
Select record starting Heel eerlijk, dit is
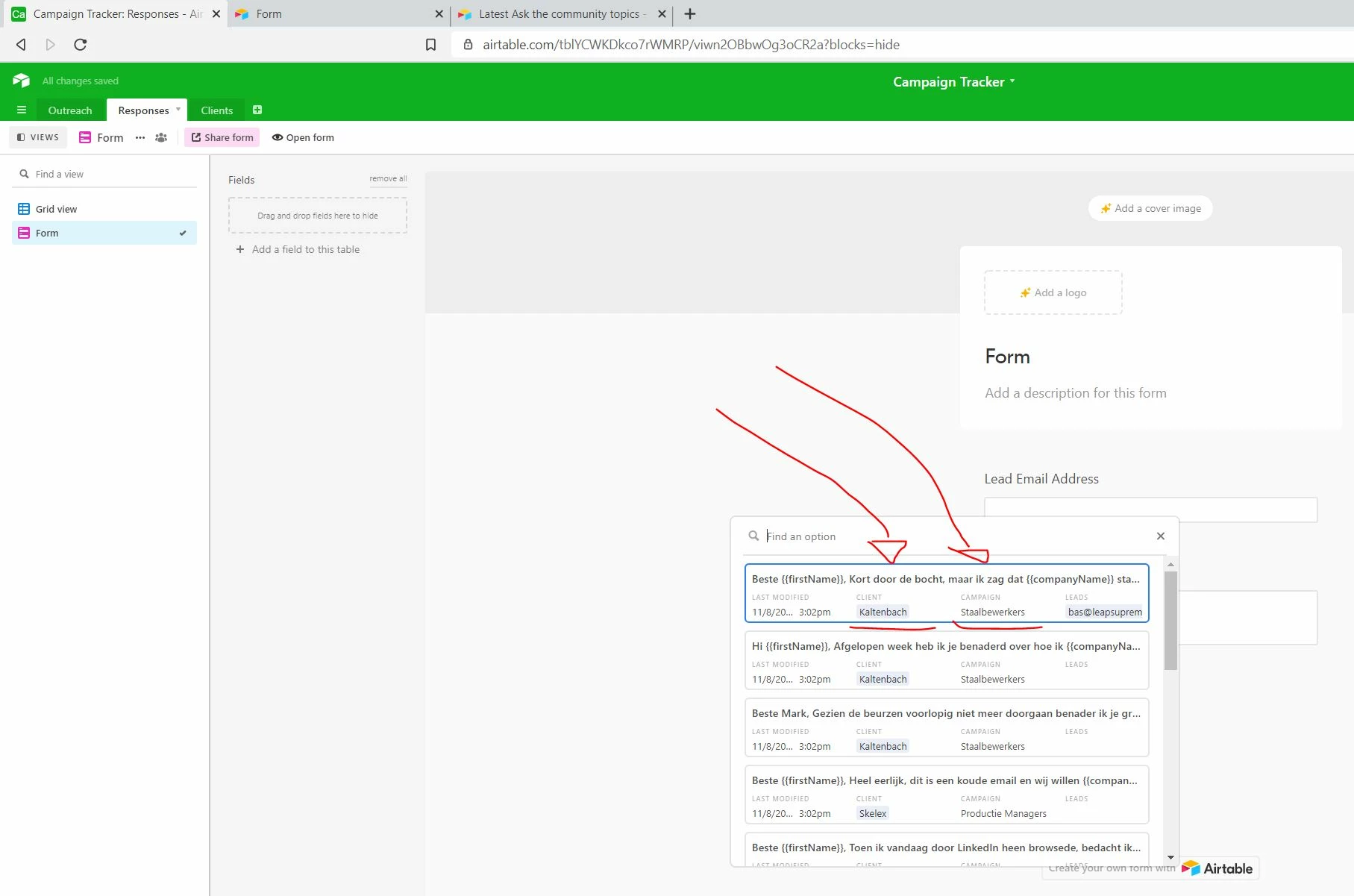pos(947,795)
